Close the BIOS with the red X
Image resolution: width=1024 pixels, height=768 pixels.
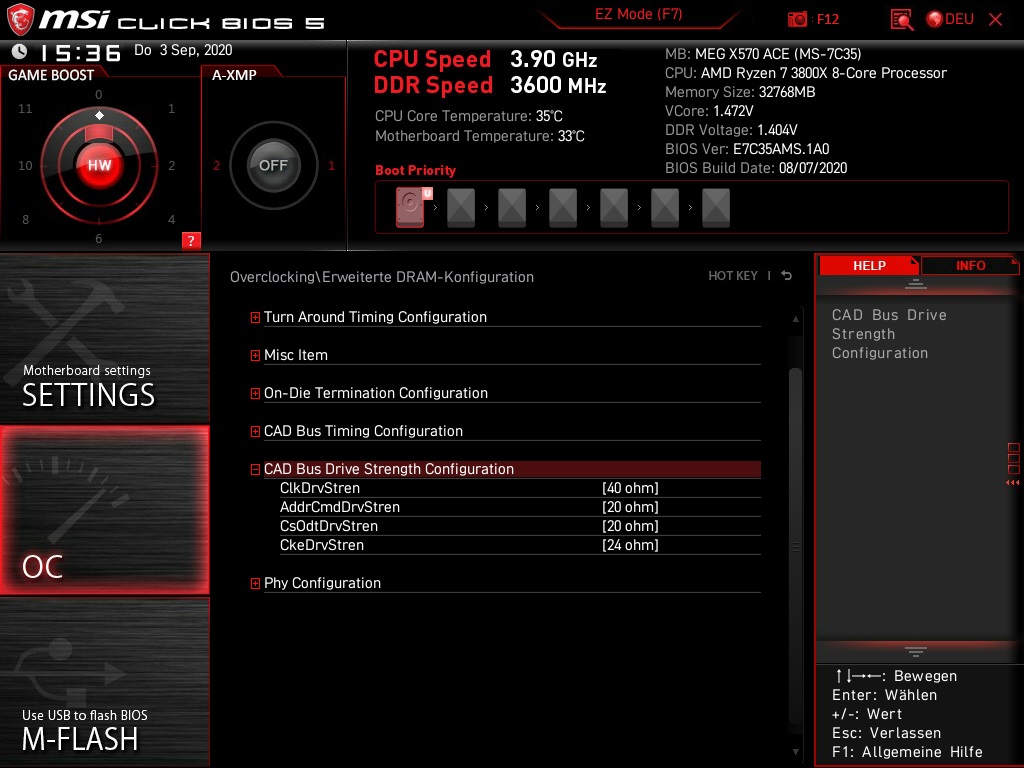(x=995, y=20)
